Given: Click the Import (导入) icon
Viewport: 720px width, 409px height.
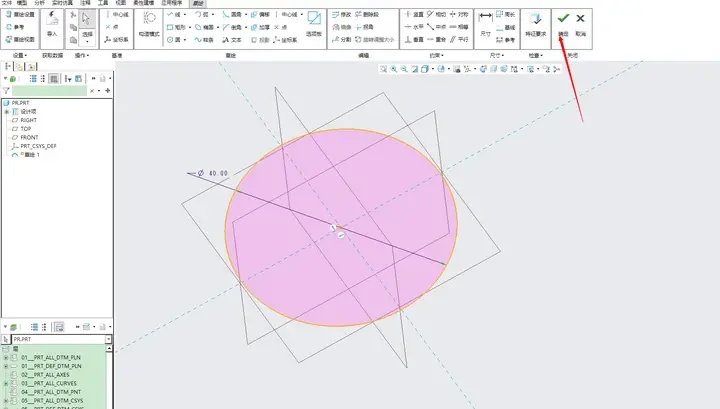Looking at the screenshot, I should (x=52, y=24).
